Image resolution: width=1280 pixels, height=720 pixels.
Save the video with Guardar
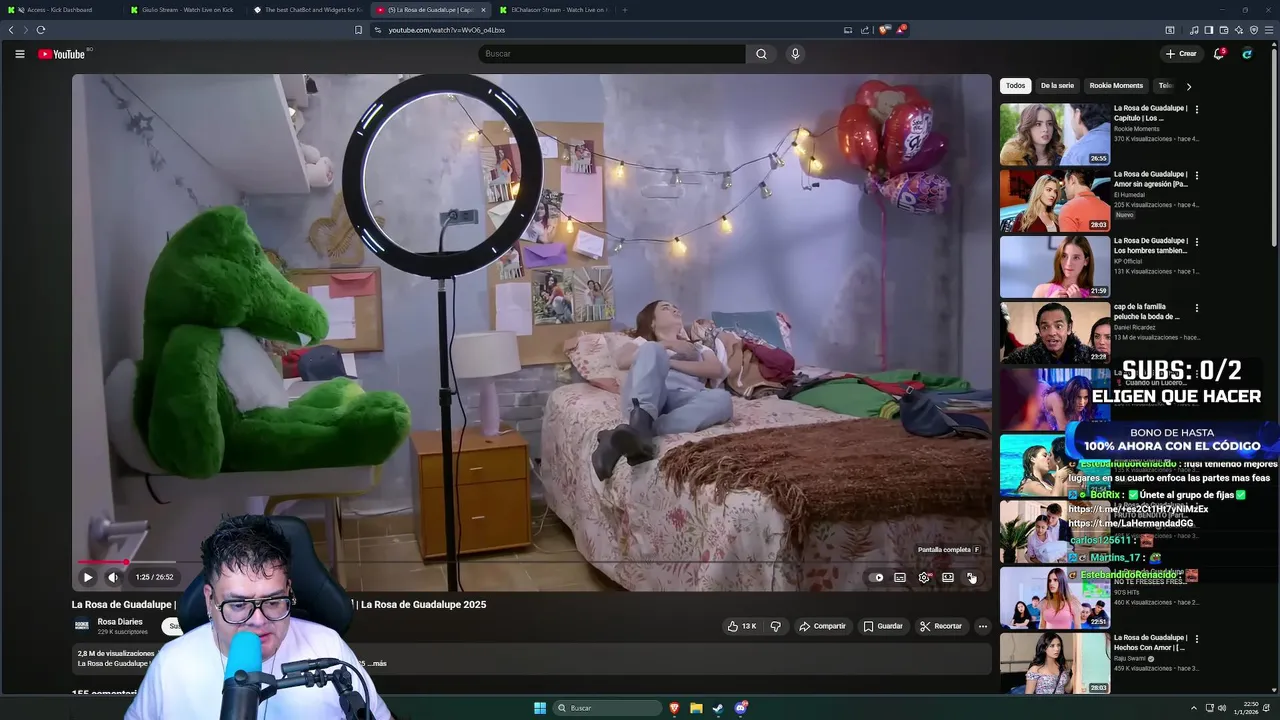click(x=883, y=626)
